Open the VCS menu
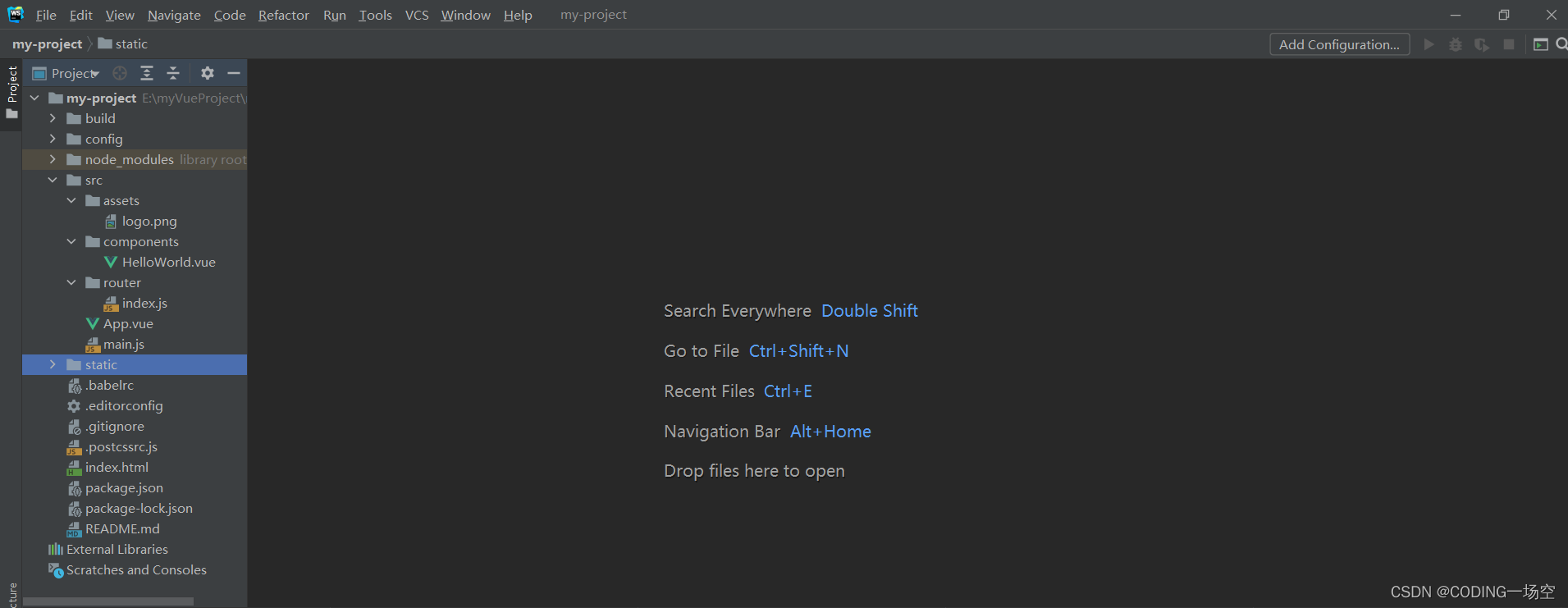Viewport: 1568px width, 608px height. (x=417, y=15)
